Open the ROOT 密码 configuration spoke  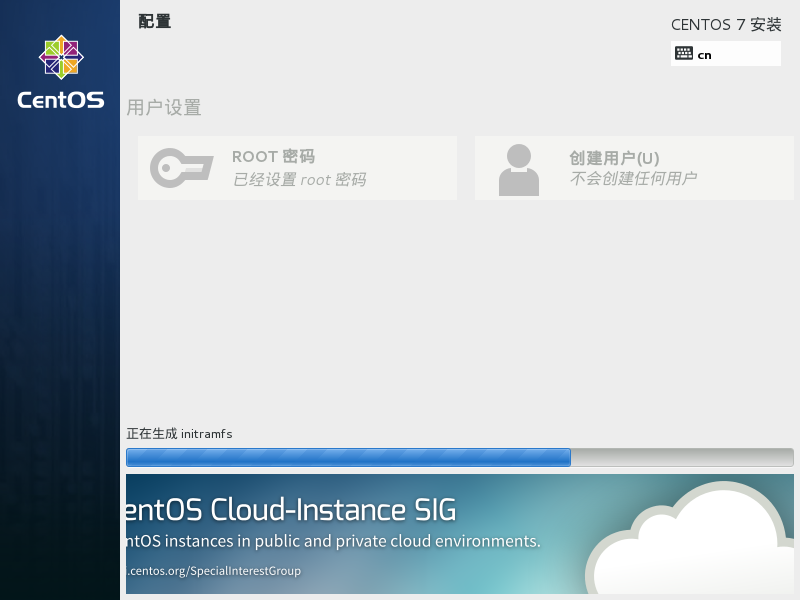coord(297,168)
